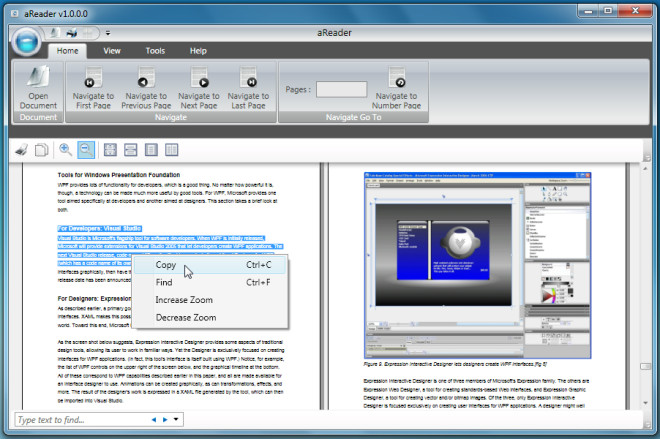Click the 'For Developers: Visual Studio' heading

point(99,229)
